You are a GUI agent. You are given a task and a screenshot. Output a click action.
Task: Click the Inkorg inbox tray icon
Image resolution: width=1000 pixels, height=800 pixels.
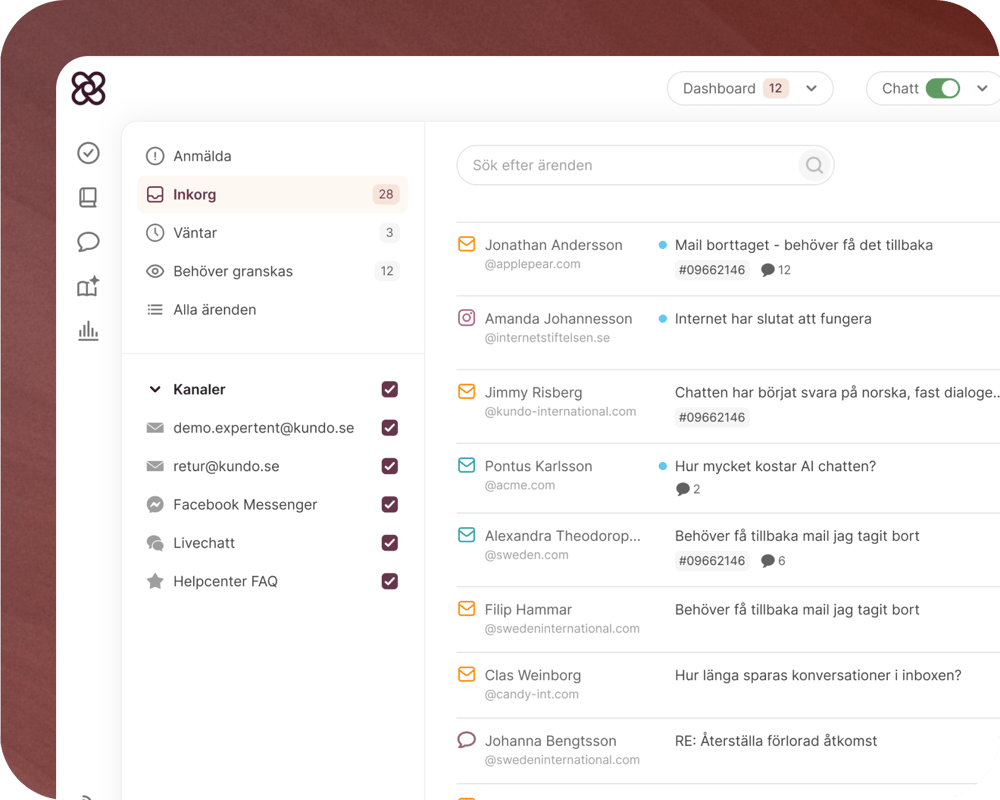[x=155, y=195]
